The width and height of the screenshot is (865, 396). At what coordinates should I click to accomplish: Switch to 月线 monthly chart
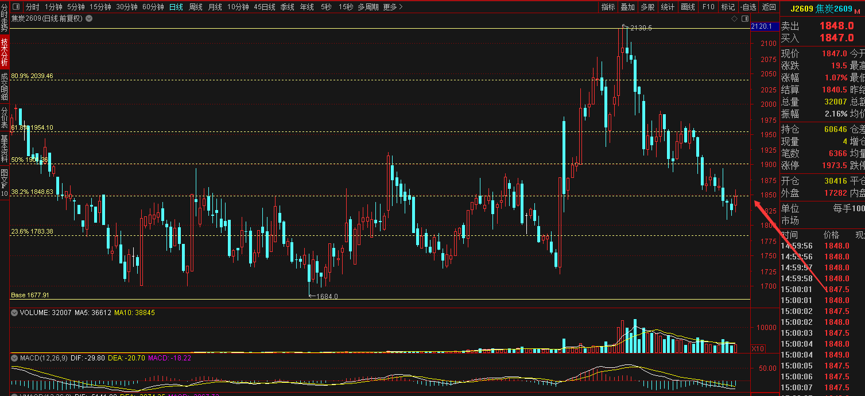click(215, 7)
